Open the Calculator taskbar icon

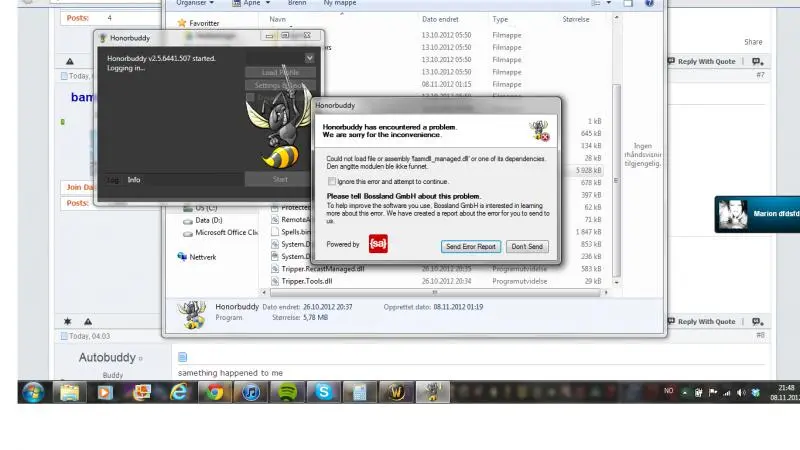coord(360,392)
